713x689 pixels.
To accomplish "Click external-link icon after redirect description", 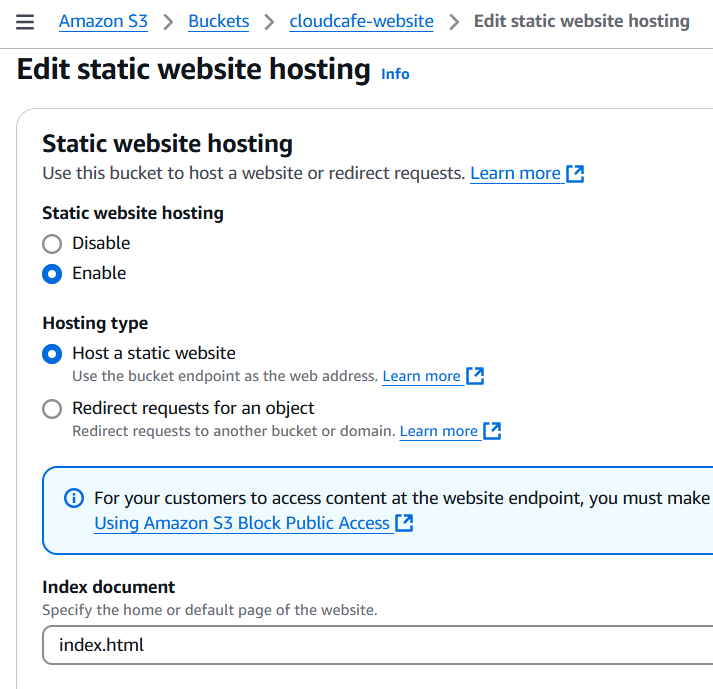I will click(x=492, y=431).
